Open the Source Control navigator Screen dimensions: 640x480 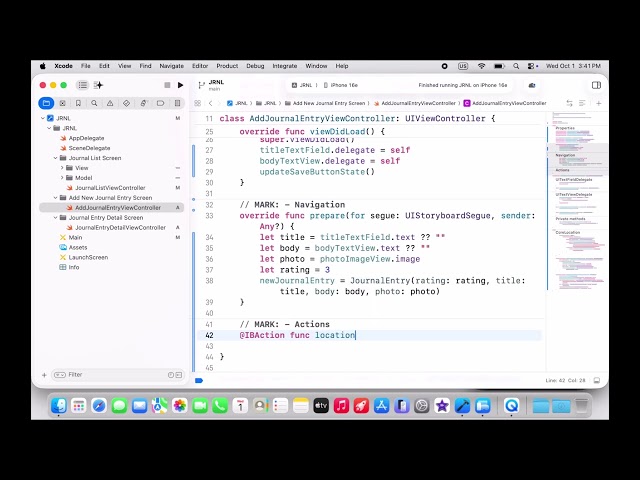pyautogui.click(x=62, y=103)
